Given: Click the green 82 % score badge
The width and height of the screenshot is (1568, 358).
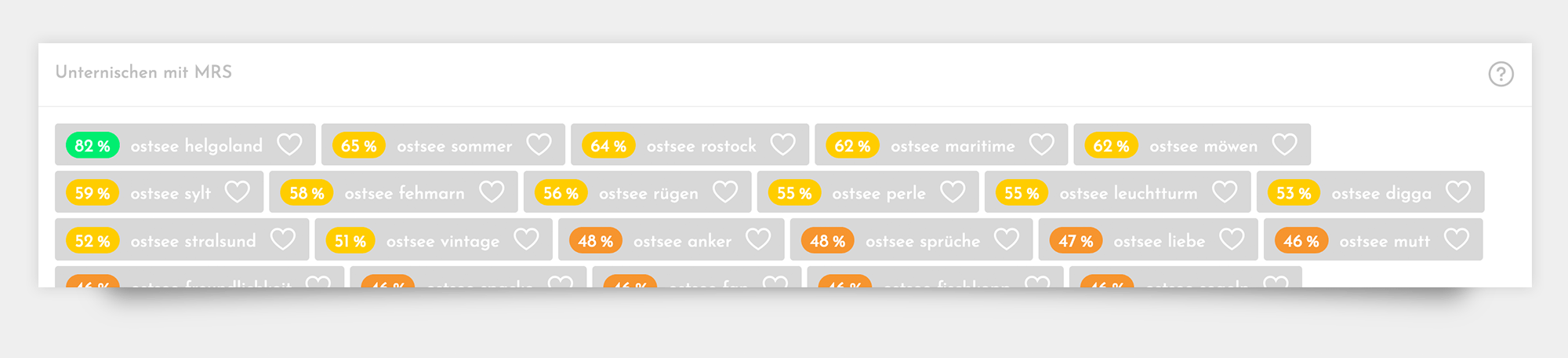Looking at the screenshot, I should (x=93, y=145).
